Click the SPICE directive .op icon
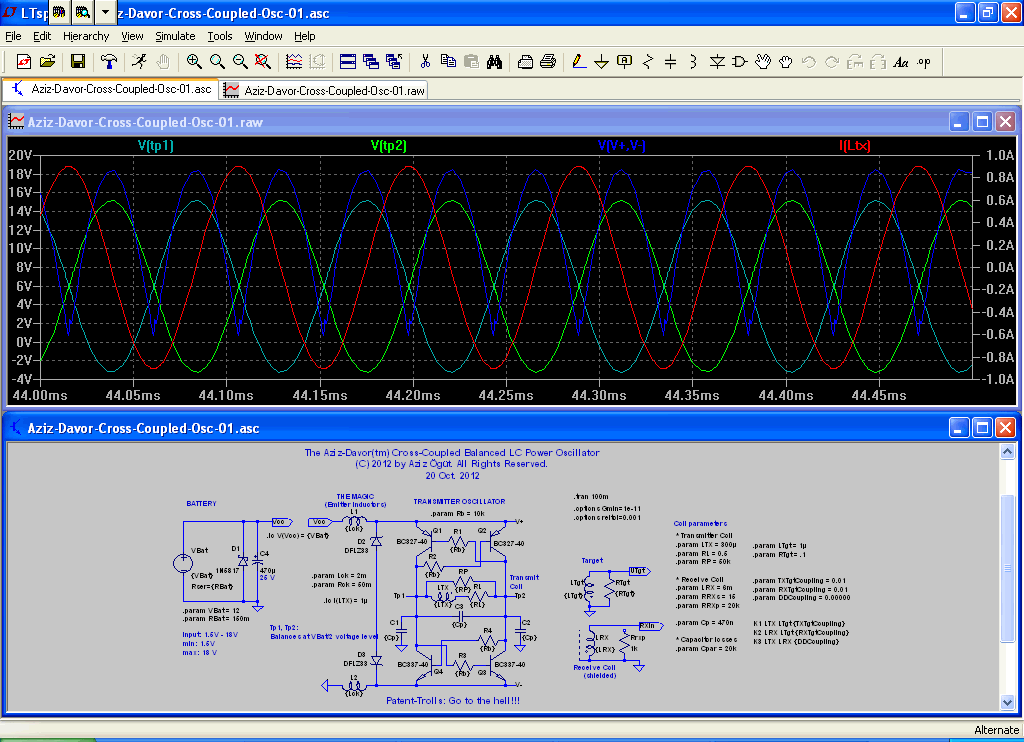The width and height of the screenshot is (1024, 742). pos(923,61)
